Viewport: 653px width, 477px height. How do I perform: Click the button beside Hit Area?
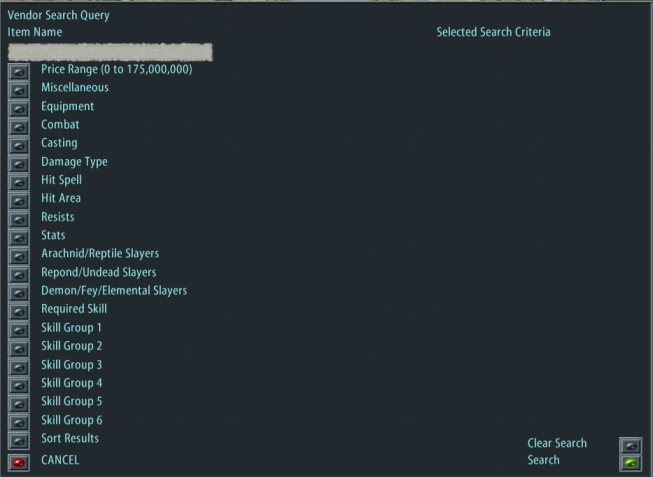tap(19, 201)
